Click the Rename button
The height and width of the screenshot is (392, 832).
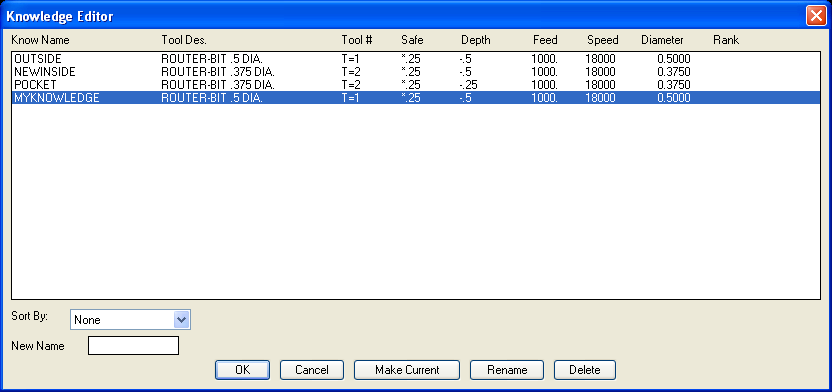click(x=507, y=370)
